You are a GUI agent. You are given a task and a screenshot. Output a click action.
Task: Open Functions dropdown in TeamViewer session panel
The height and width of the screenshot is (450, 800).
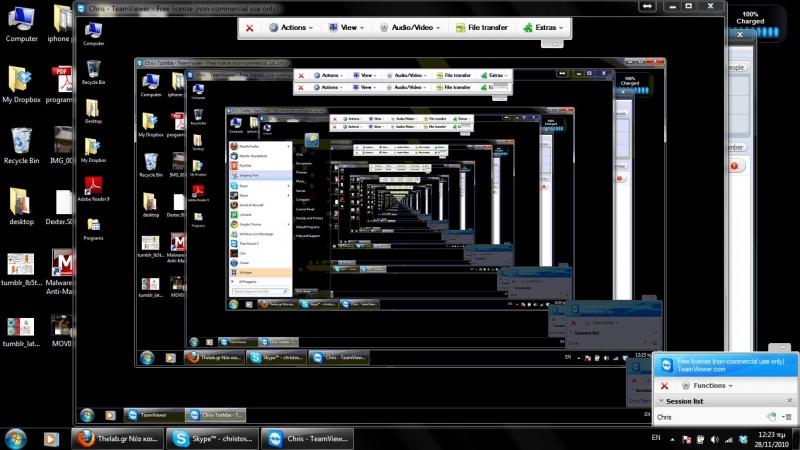(708, 386)
